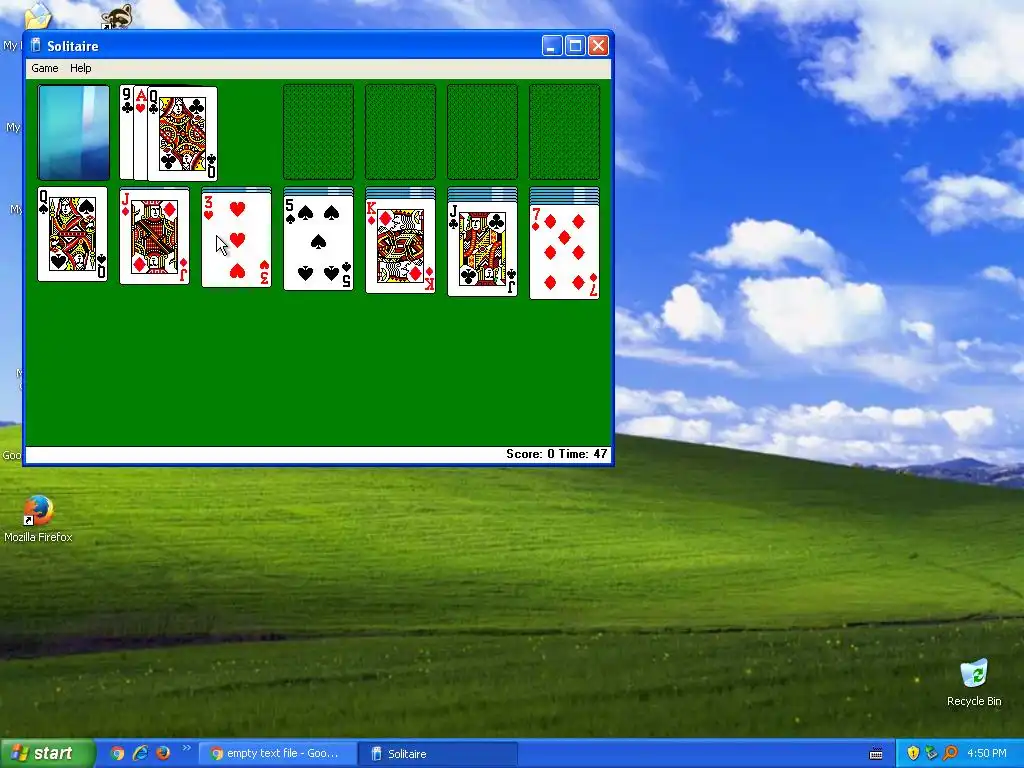Switch to the empty text file Chrome taskbar button
This screenshot has width=1024, height=768.
tap(276, 753)
